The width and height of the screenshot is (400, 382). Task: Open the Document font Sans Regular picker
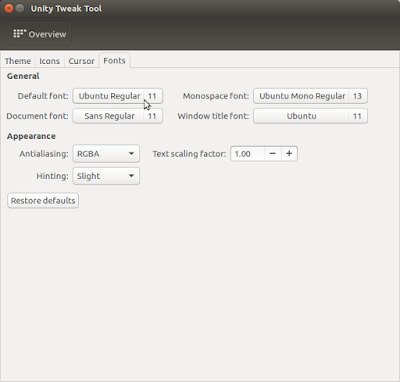coord(118,116)
